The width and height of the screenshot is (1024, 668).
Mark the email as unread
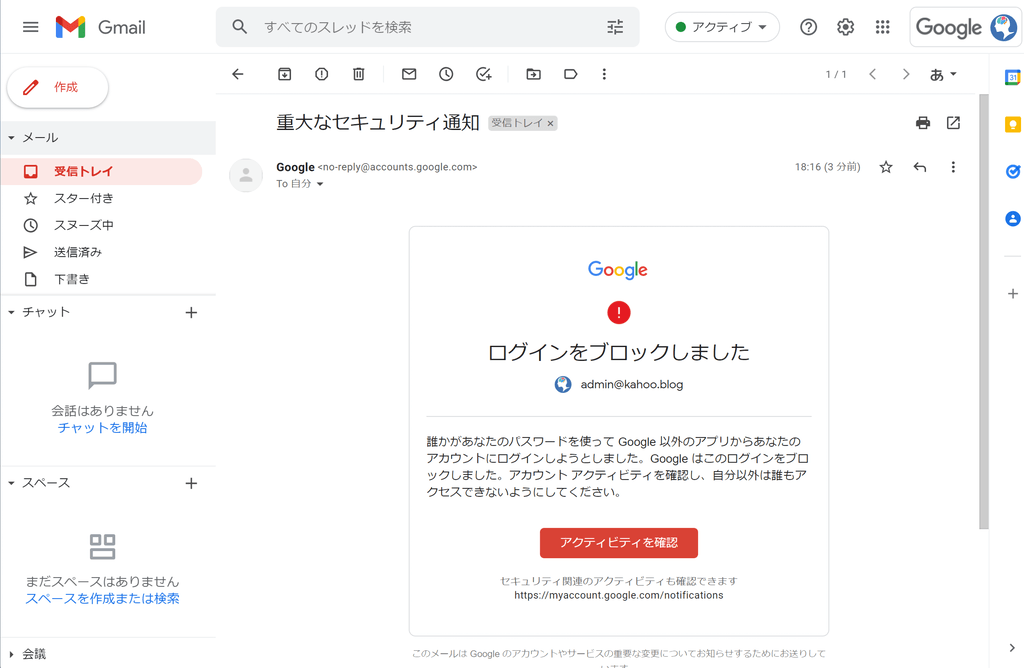tap(409, 74)
